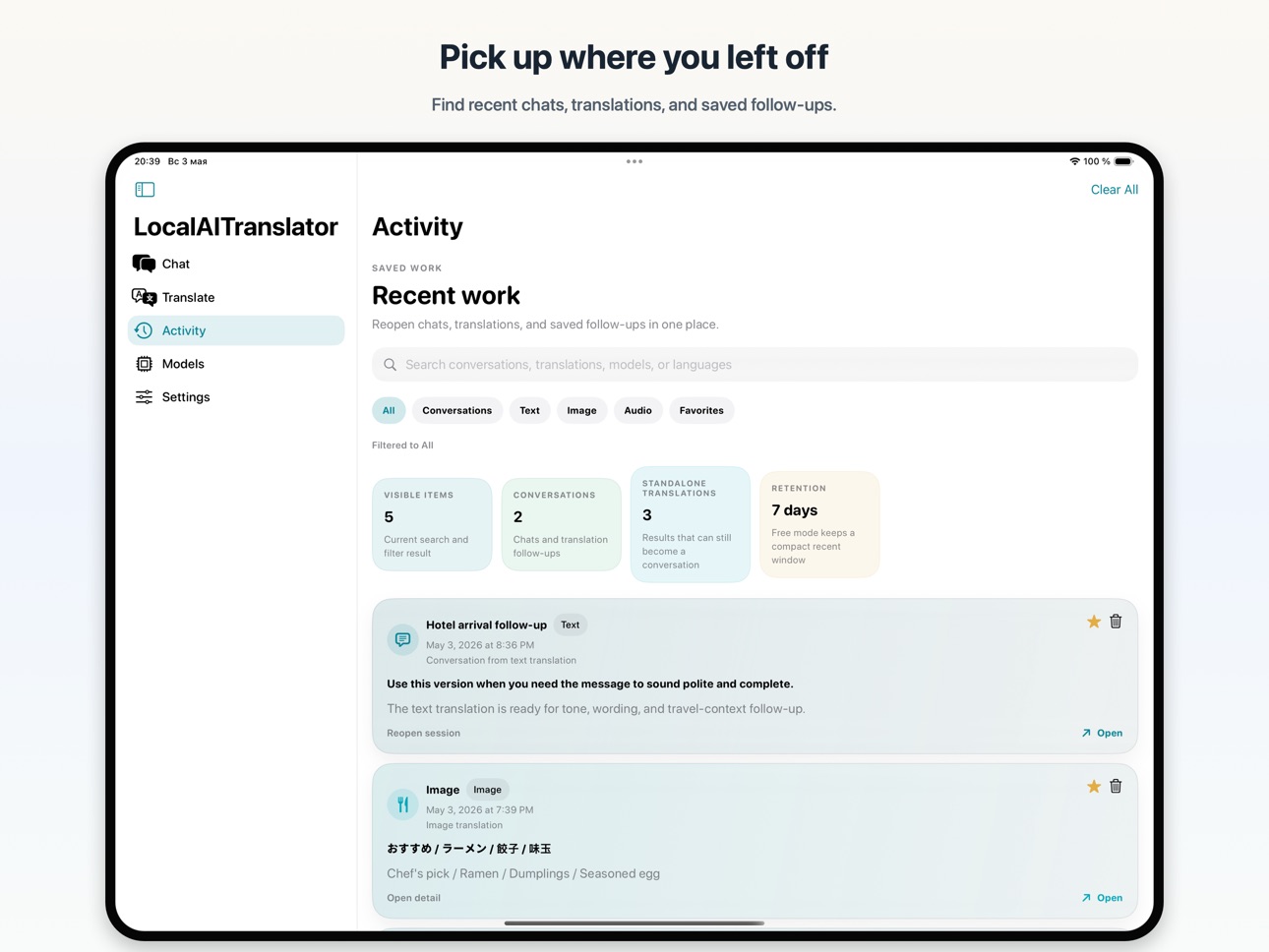Click the 'May 3, 2026 at 7:39 PM' timestamp
The width and height of the screenshot is (1269, 952).
480,810
